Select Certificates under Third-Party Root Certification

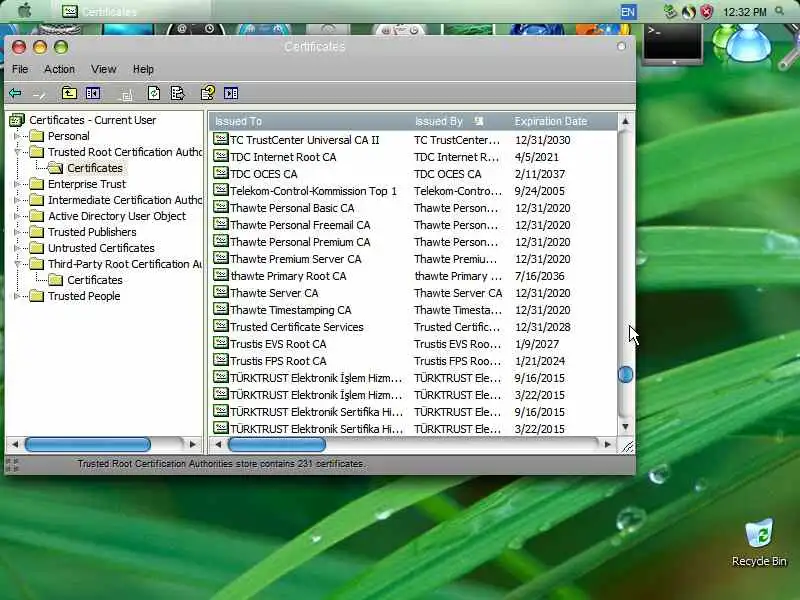click(95, 280)
